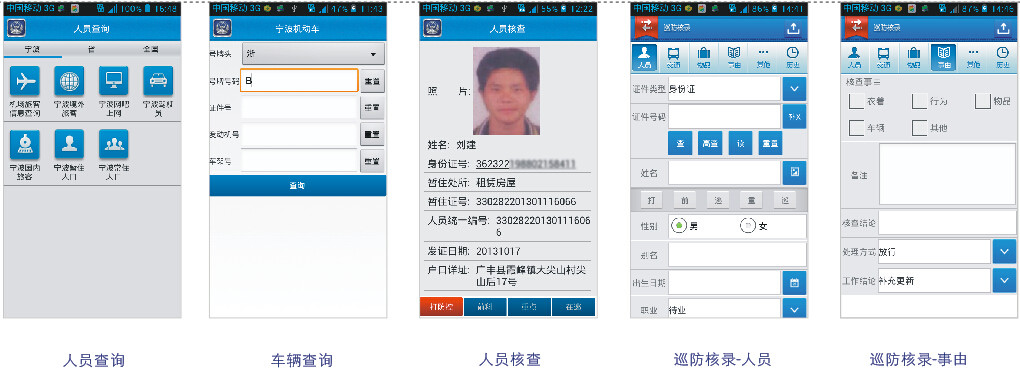Screen dimensions: 1020x370
Task: Focus 别名 input field
Action: pos(737,254)
